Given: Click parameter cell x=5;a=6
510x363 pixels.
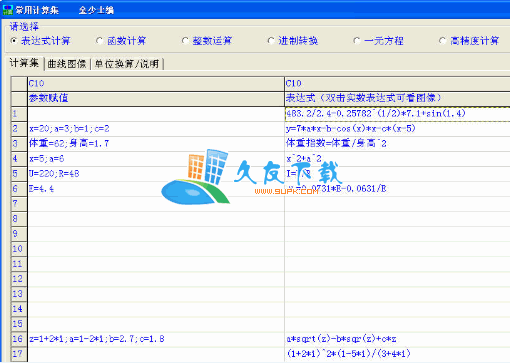Looking at the screenshot, I should (156, 159).
